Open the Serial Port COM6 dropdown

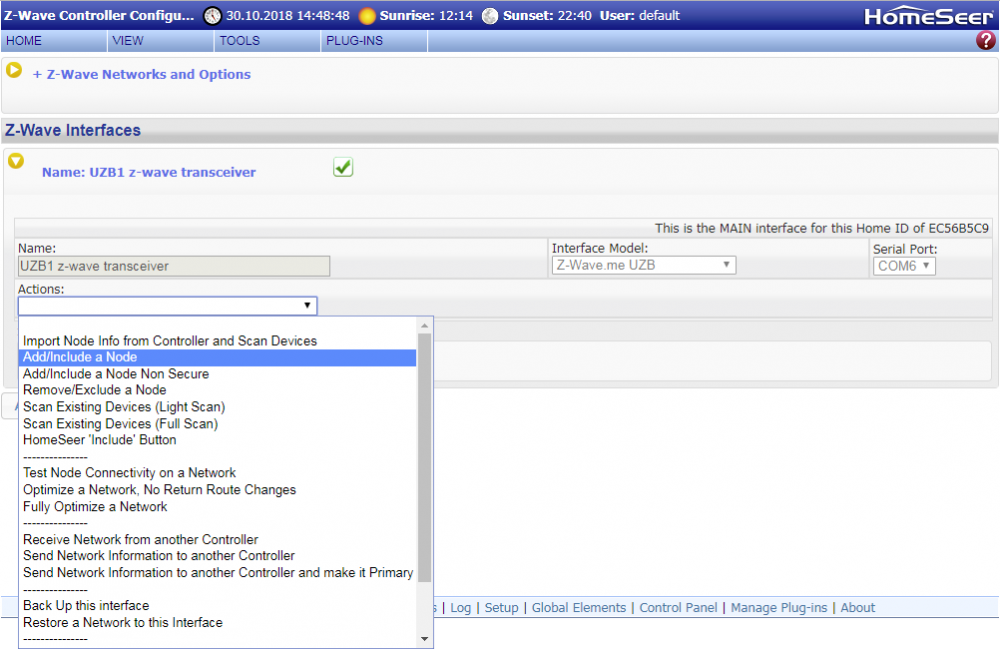904,266
